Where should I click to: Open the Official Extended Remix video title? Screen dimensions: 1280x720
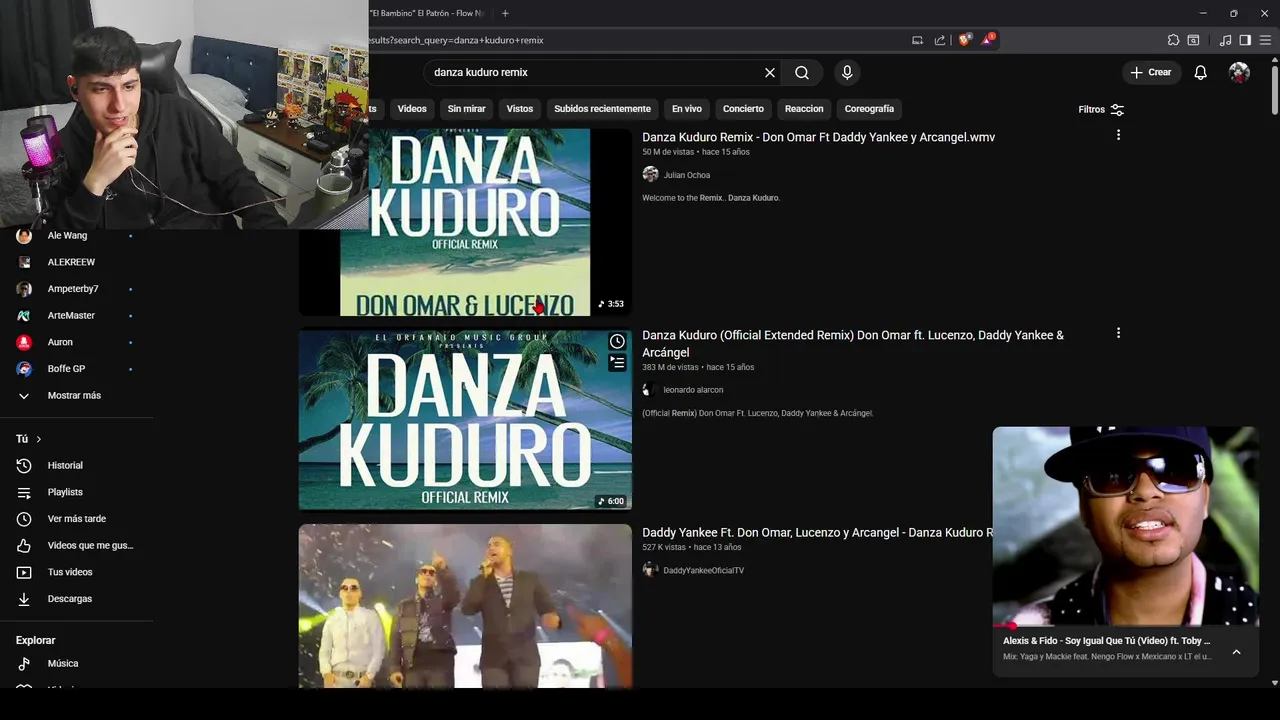pos(853,343)
